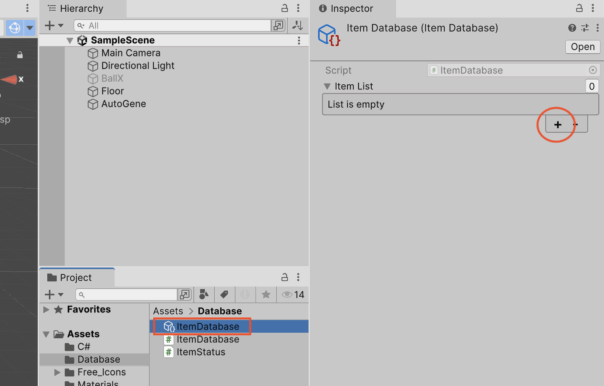This screenshot has height=386, width=604.
Task: Open Hierarchy panel options menu
Action: (x=298, y=8)
